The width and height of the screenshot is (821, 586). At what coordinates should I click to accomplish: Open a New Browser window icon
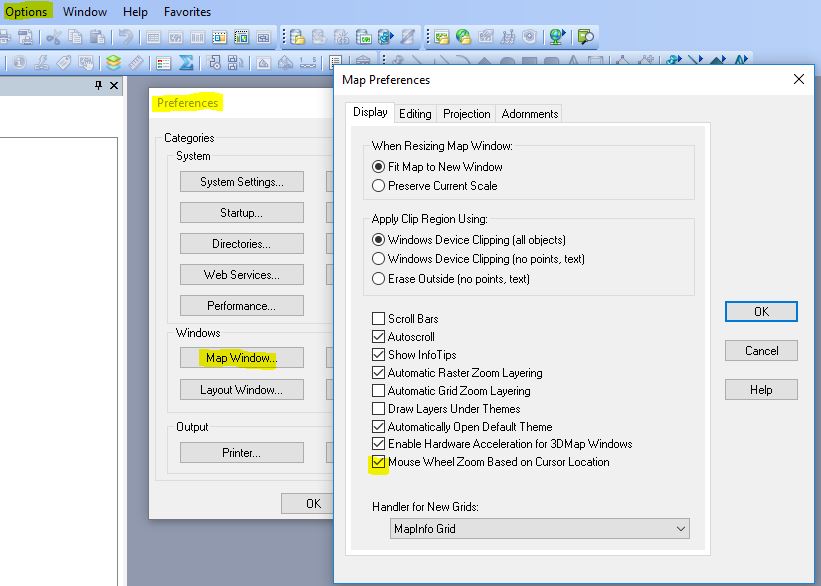pos(153,37)
